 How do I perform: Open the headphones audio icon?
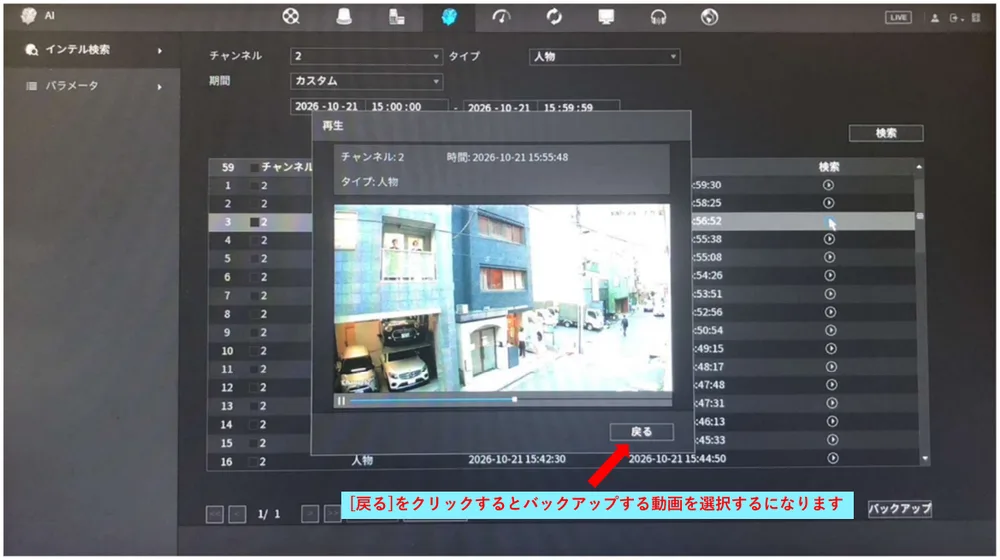tap(658, 17)
